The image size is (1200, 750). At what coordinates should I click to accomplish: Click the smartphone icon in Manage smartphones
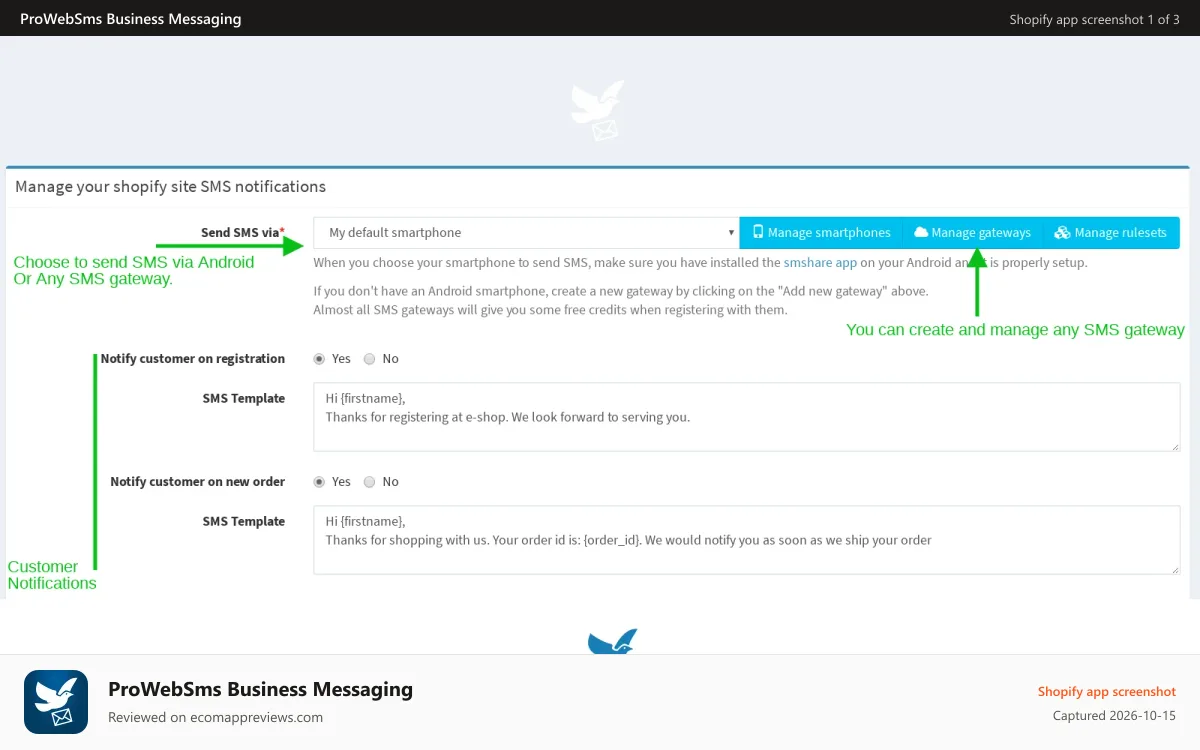coord(758,232)
